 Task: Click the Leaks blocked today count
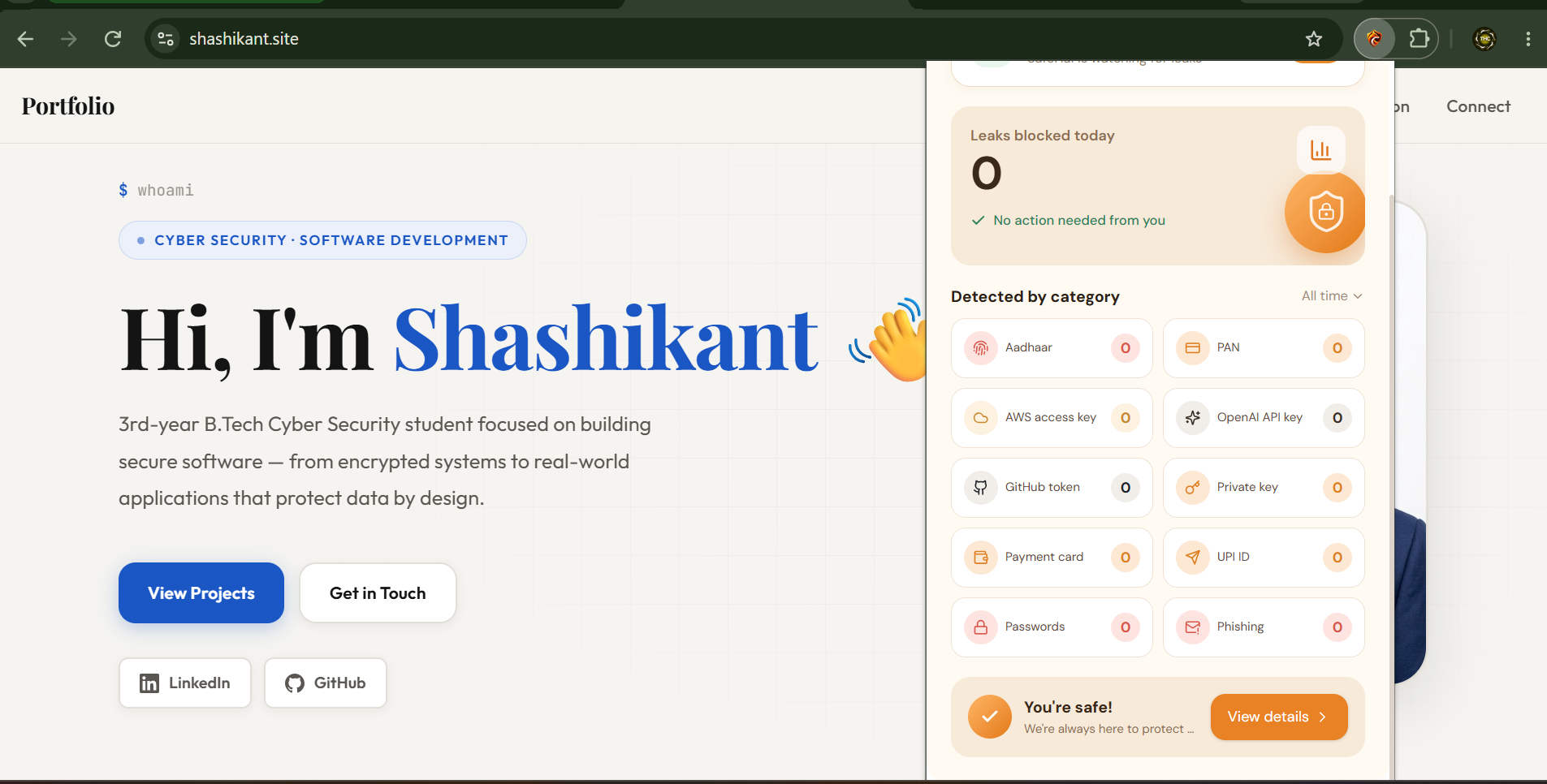(987, 174)
